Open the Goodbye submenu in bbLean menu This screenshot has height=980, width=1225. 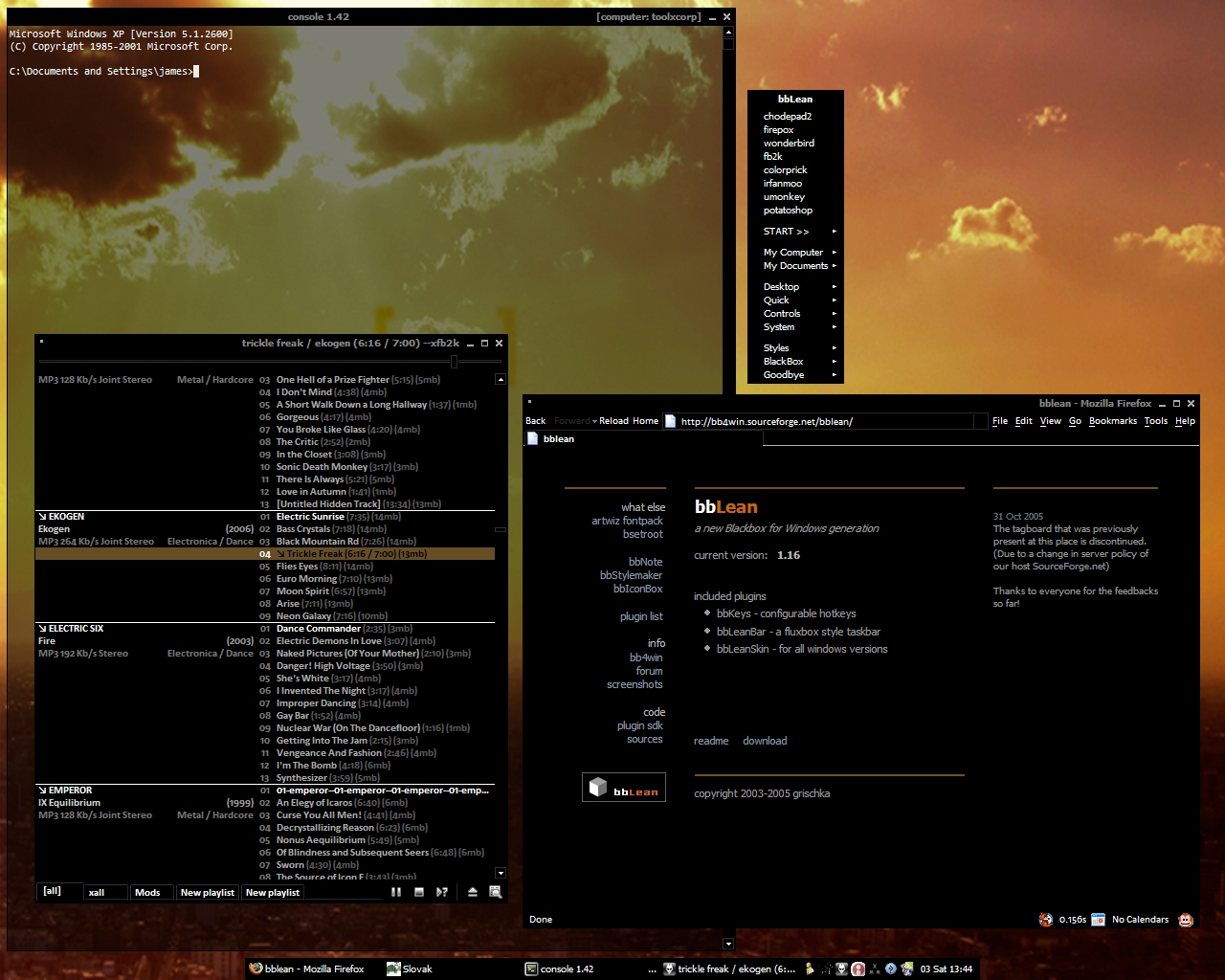[x=796, y=375]
